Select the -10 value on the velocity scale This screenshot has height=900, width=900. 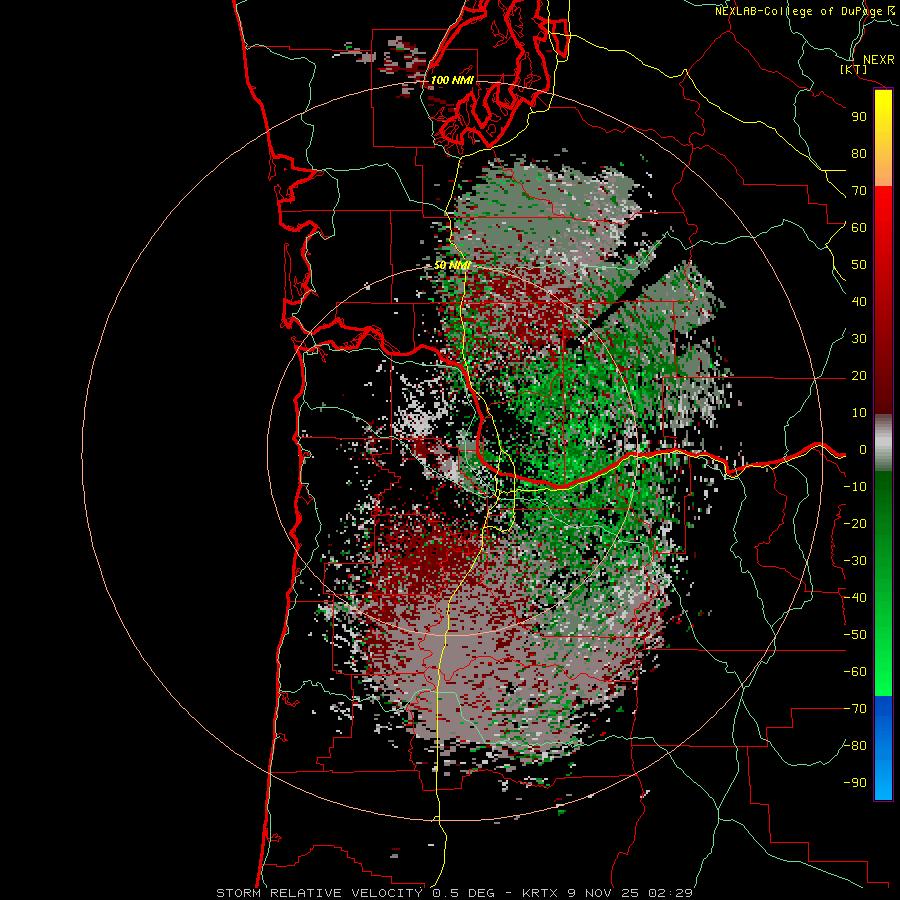pos(855,487)
